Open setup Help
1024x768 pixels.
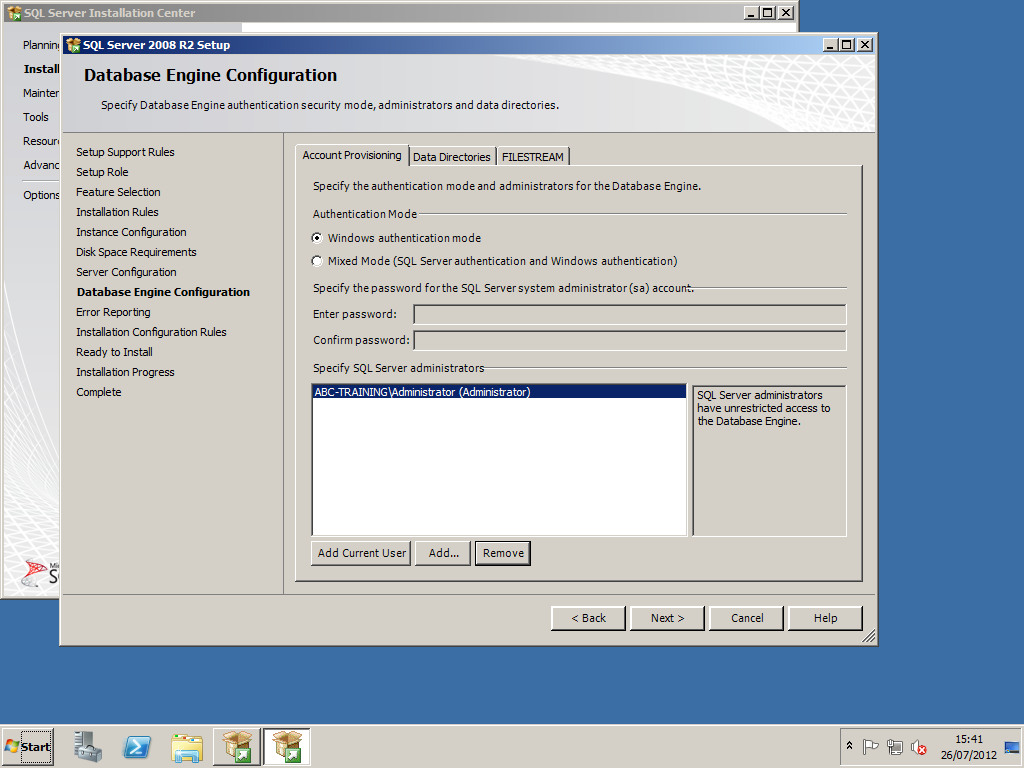[x=825, y=618]
